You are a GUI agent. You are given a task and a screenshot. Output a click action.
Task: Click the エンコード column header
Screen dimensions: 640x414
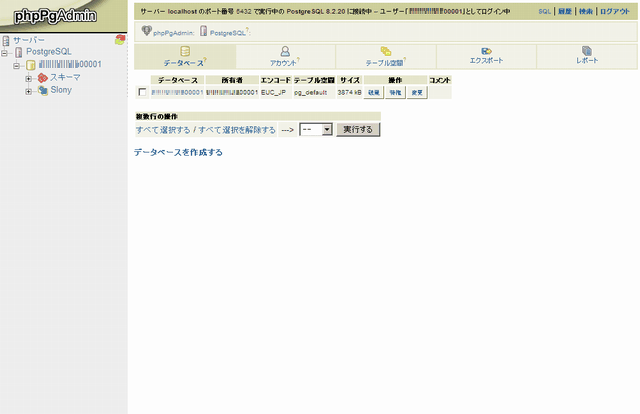276,80
